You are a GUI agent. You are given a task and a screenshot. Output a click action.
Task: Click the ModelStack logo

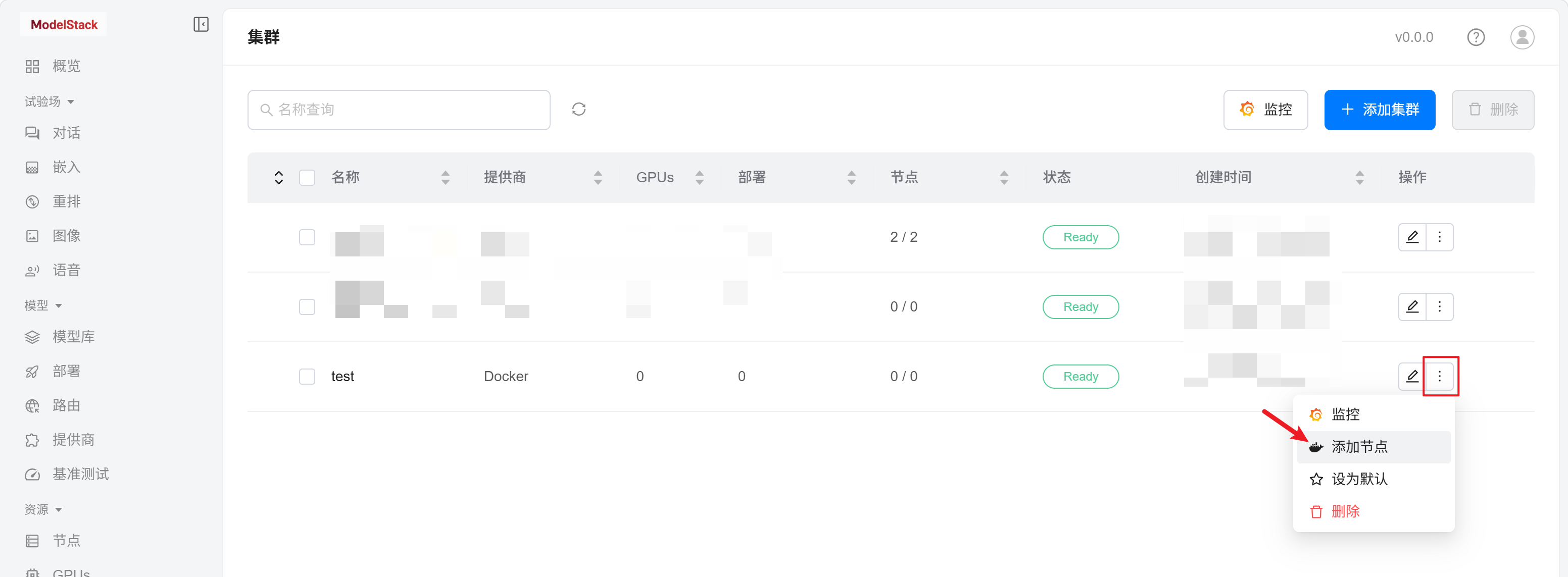64,24
